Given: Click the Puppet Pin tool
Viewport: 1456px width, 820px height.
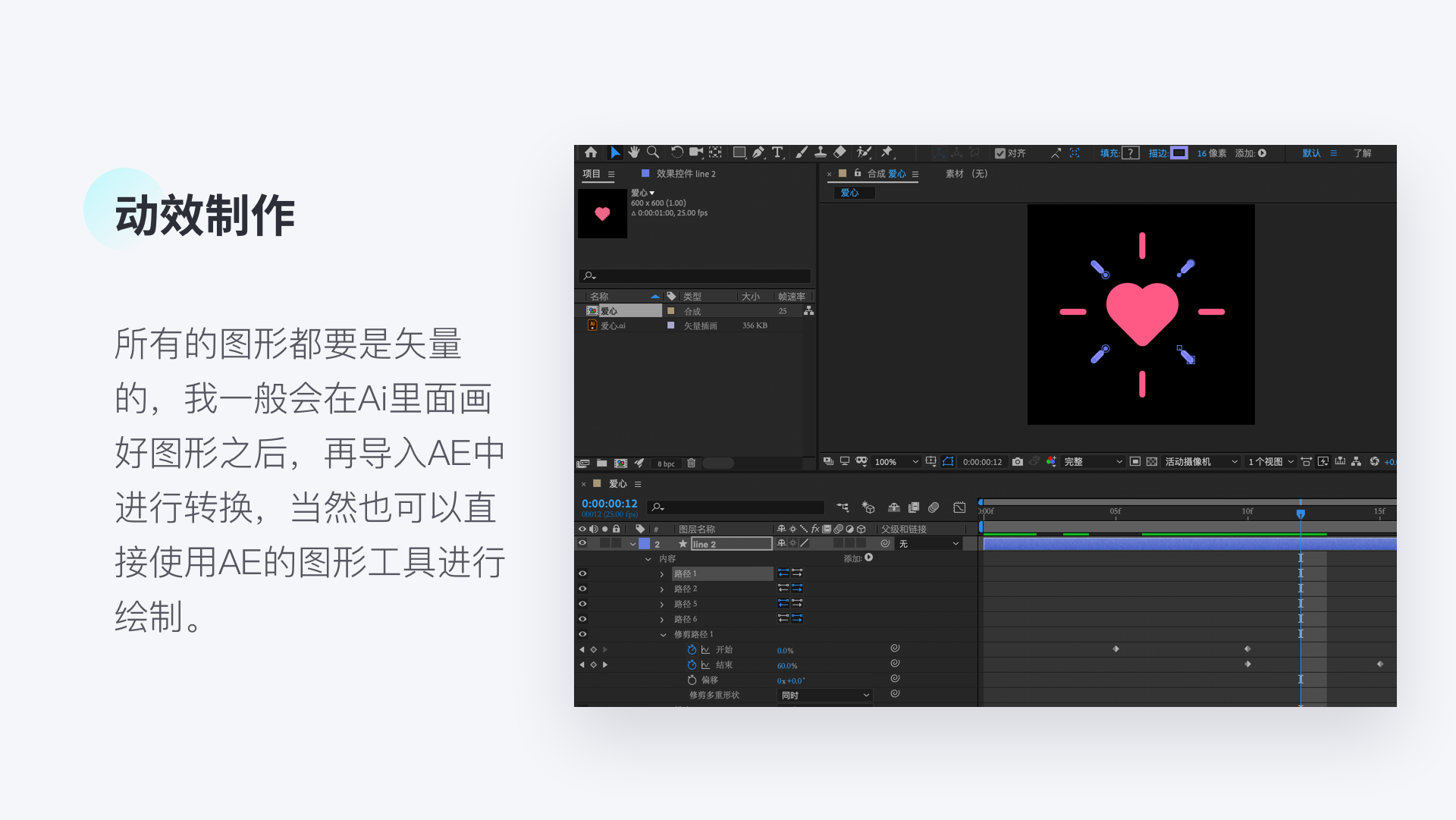Looking at the screenshot, I should coord(886,152).
